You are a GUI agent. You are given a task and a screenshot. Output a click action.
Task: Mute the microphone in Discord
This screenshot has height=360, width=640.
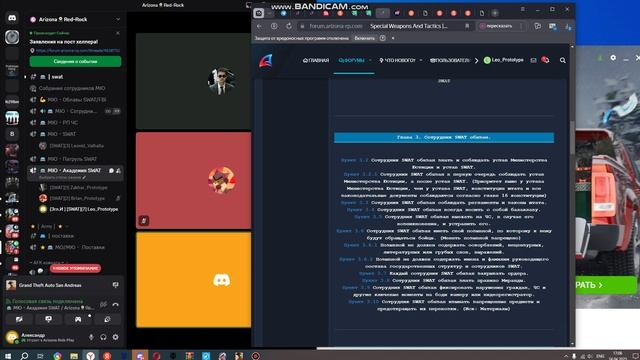91,337
